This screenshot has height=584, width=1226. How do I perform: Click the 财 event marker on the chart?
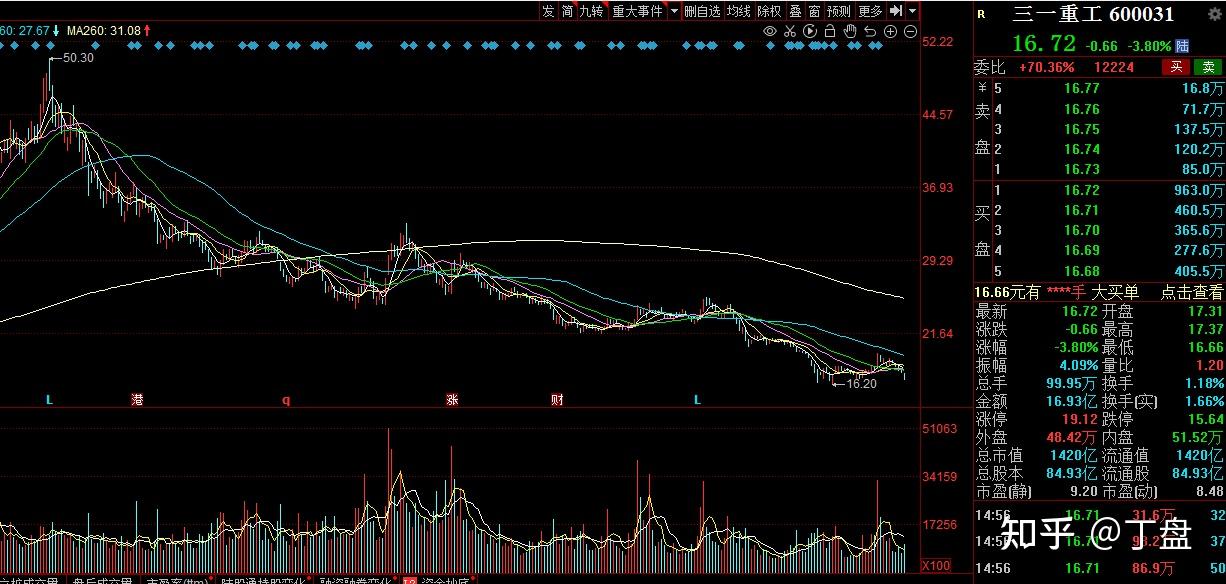click(557, 400)
